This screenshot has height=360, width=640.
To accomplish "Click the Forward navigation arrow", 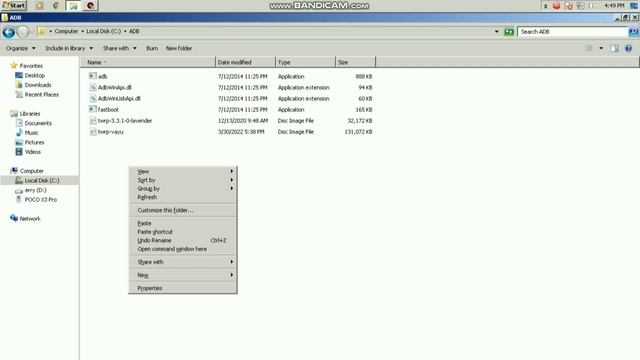I will 23,32.
